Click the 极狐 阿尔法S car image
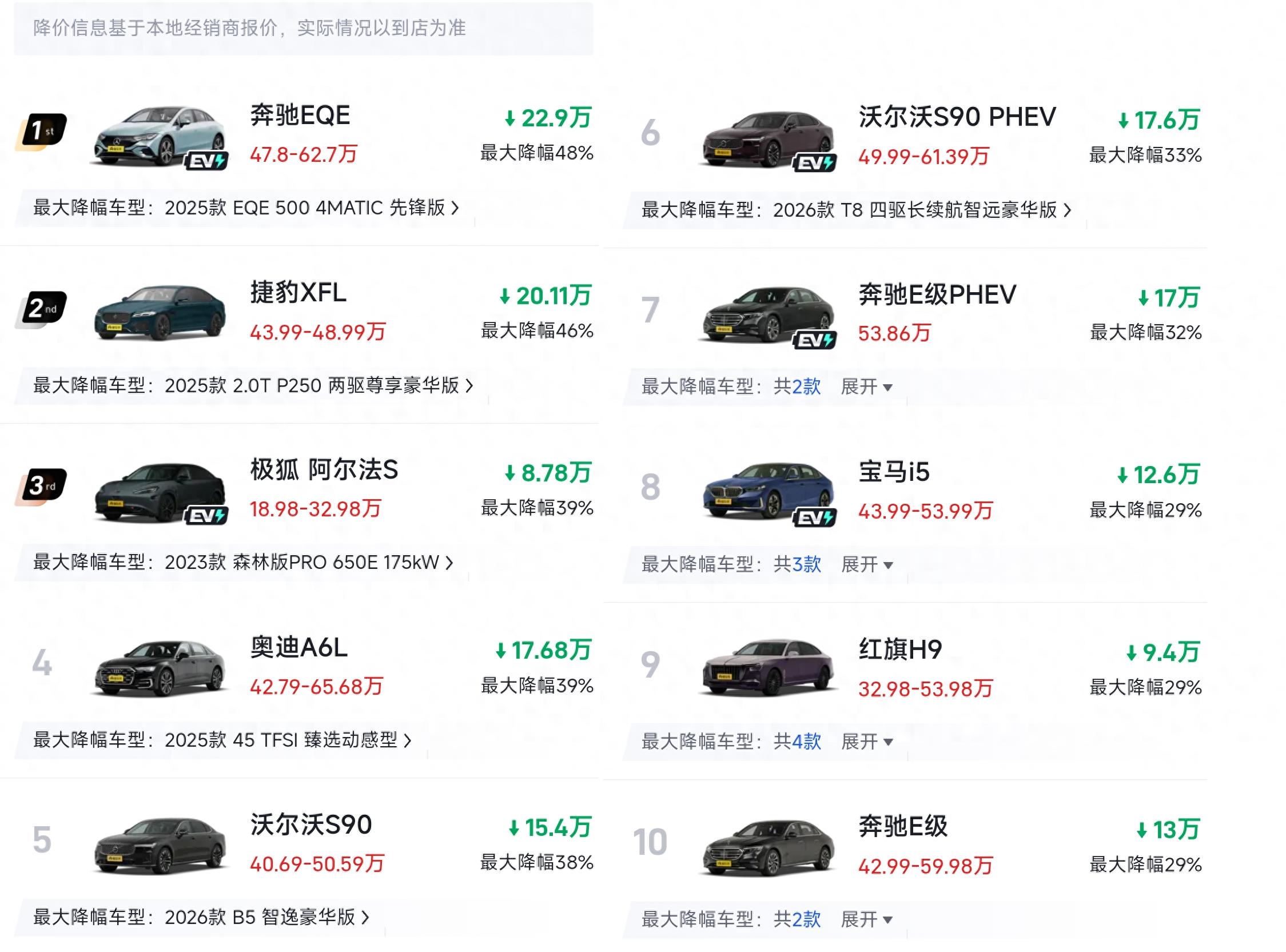Screen dimensions: 1286x952 pos(160,491)
